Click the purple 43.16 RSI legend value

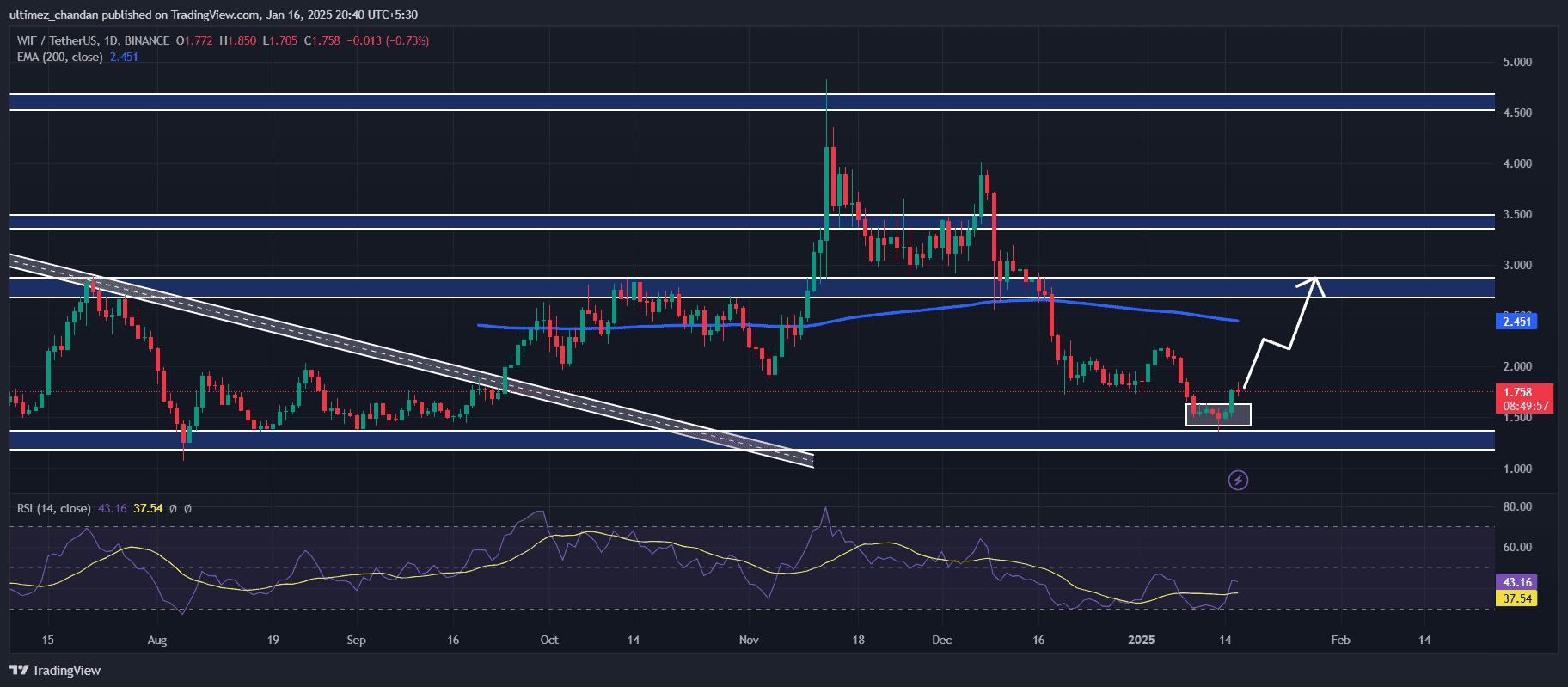(x=113, y=508)
